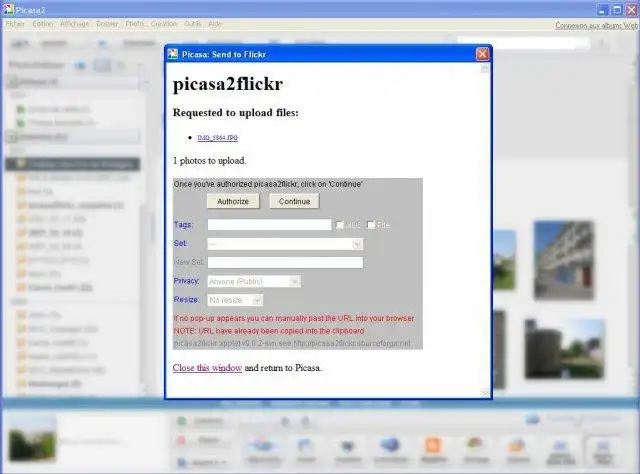Open the Privacy dropdown showing Anyone (Public)

point(254,281)
